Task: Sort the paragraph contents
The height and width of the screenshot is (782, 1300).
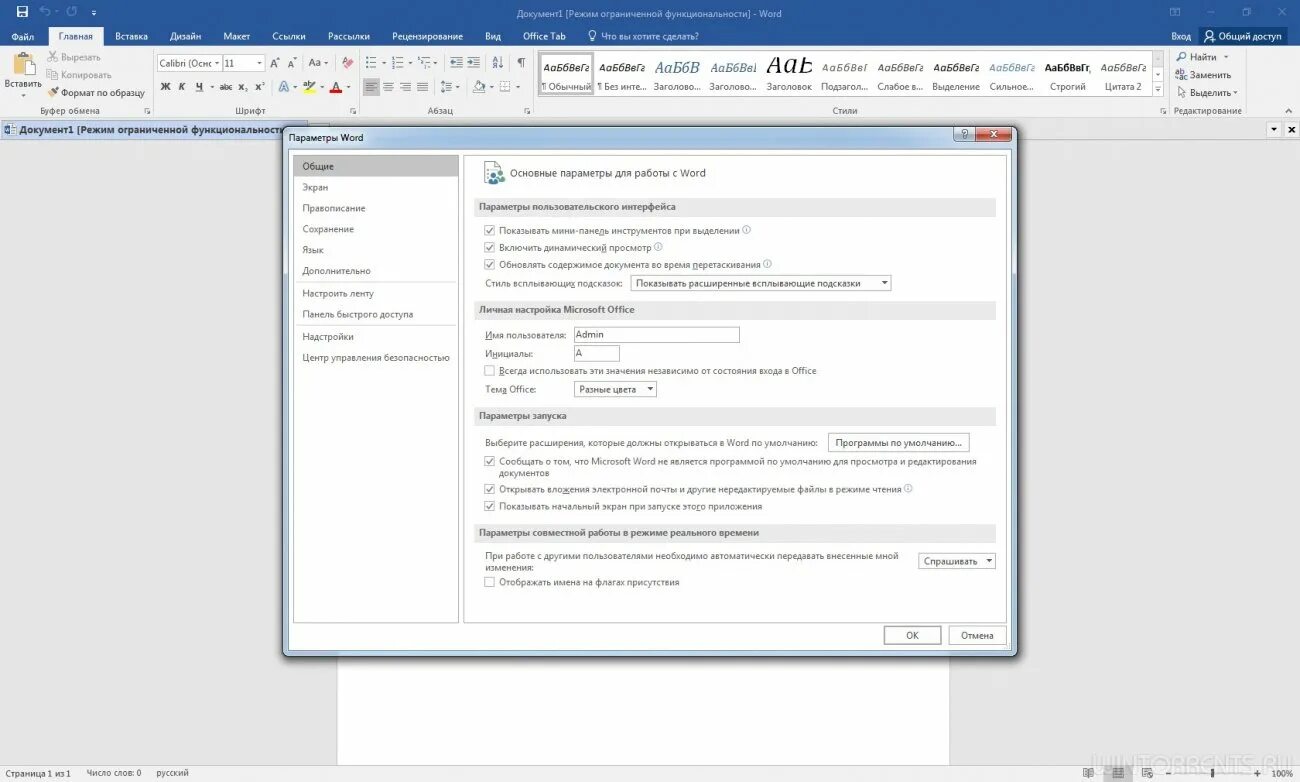Action: tap(498, 63)
